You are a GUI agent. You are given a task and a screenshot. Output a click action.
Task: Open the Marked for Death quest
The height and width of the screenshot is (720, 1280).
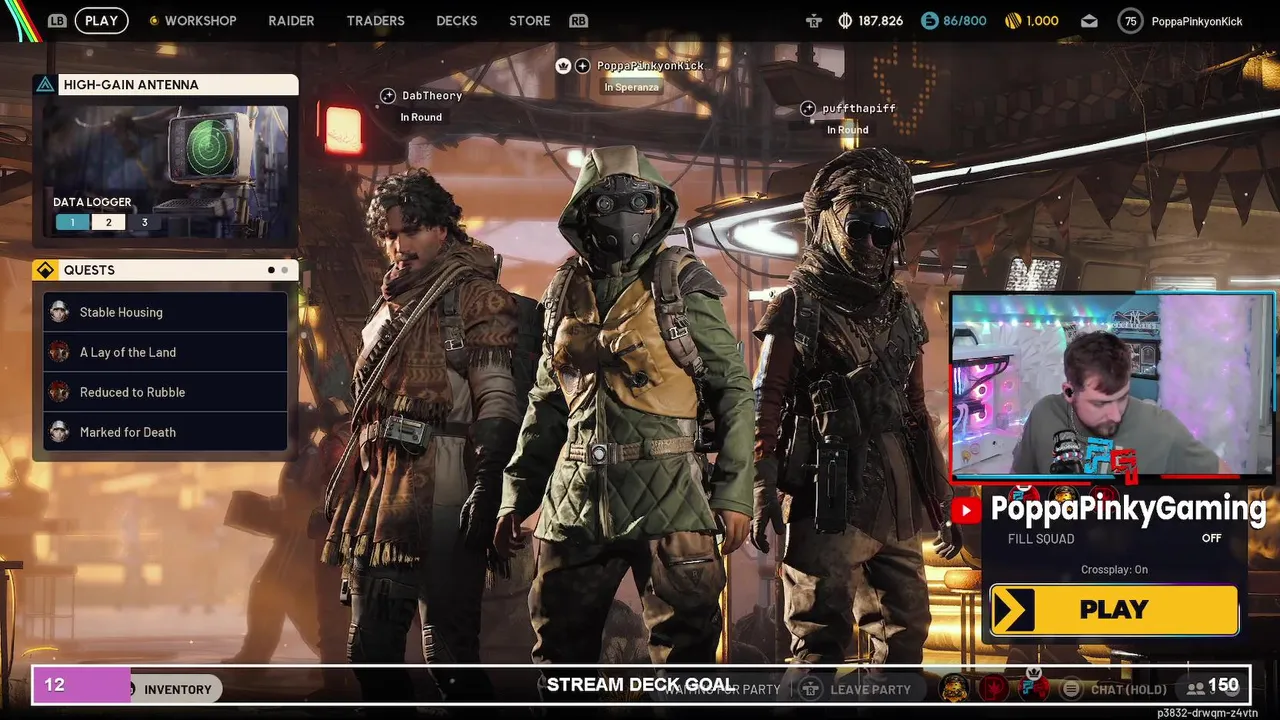tap(165, 432)
